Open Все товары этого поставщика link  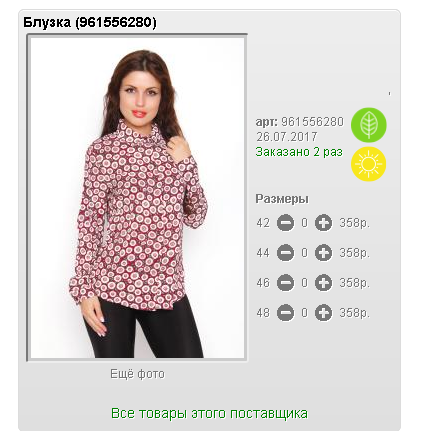(x=209, y=413)
